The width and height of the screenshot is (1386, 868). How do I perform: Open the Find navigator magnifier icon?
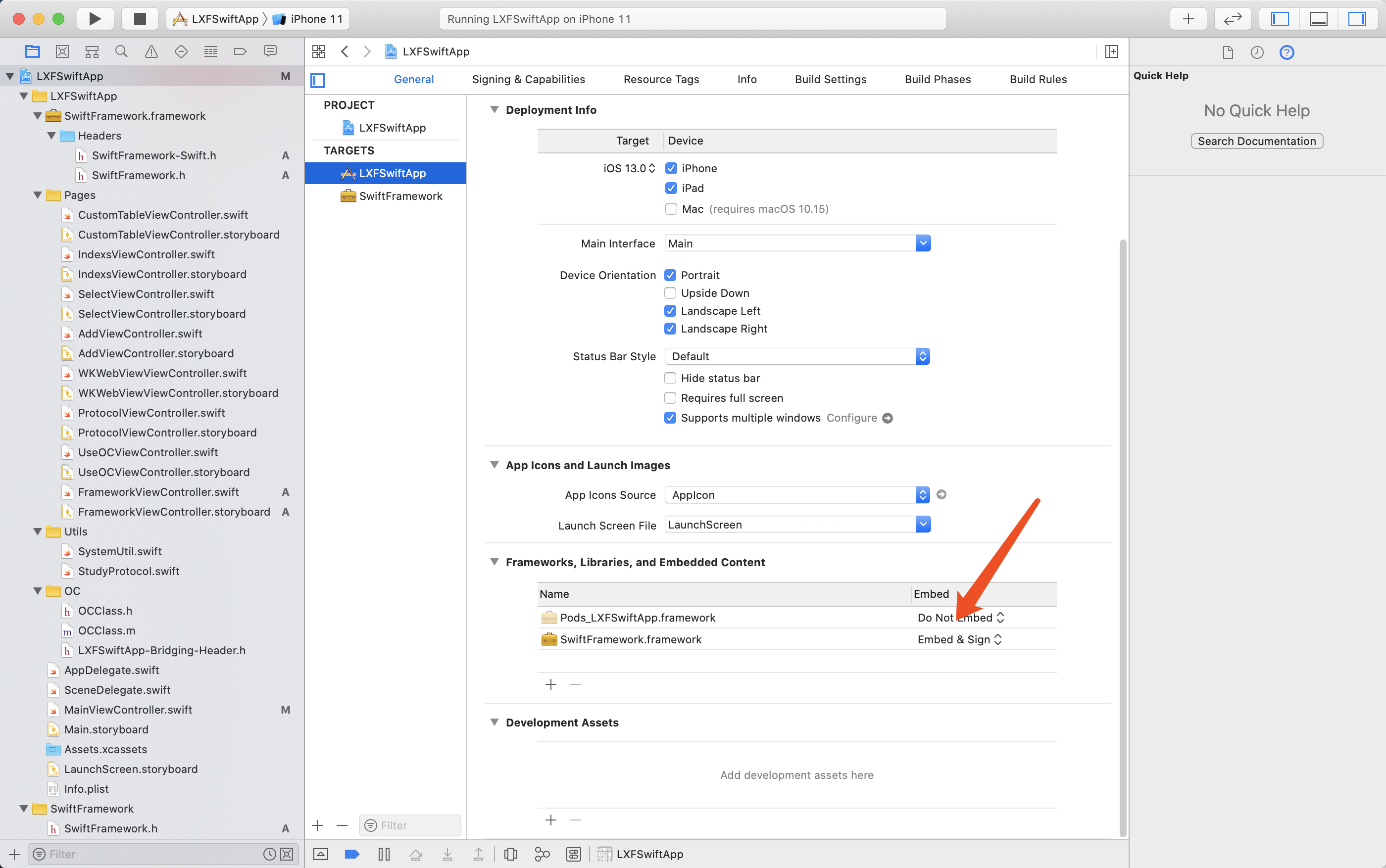pos(121,51)
